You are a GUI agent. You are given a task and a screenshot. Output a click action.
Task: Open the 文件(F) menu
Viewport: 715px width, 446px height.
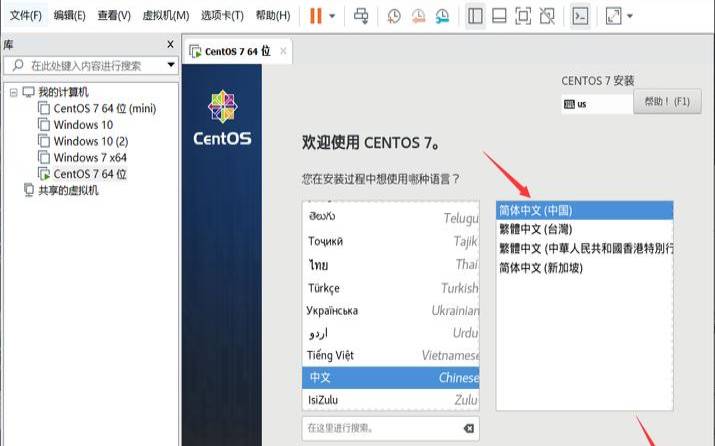[x=26, y=16]
